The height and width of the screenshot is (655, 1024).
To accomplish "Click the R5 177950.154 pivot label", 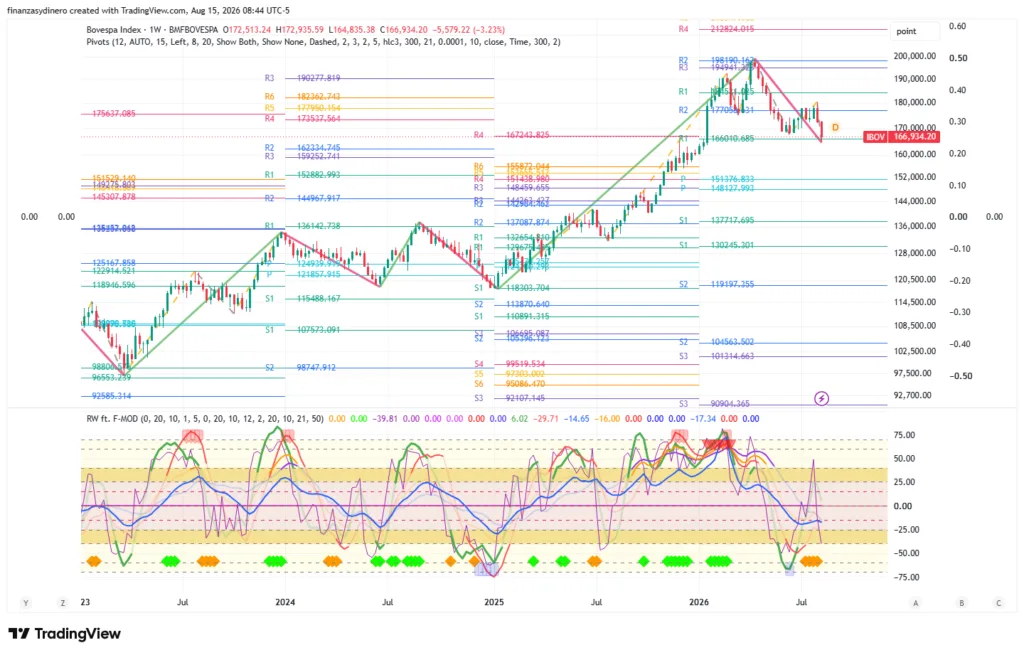I will (x=302, y=108).
